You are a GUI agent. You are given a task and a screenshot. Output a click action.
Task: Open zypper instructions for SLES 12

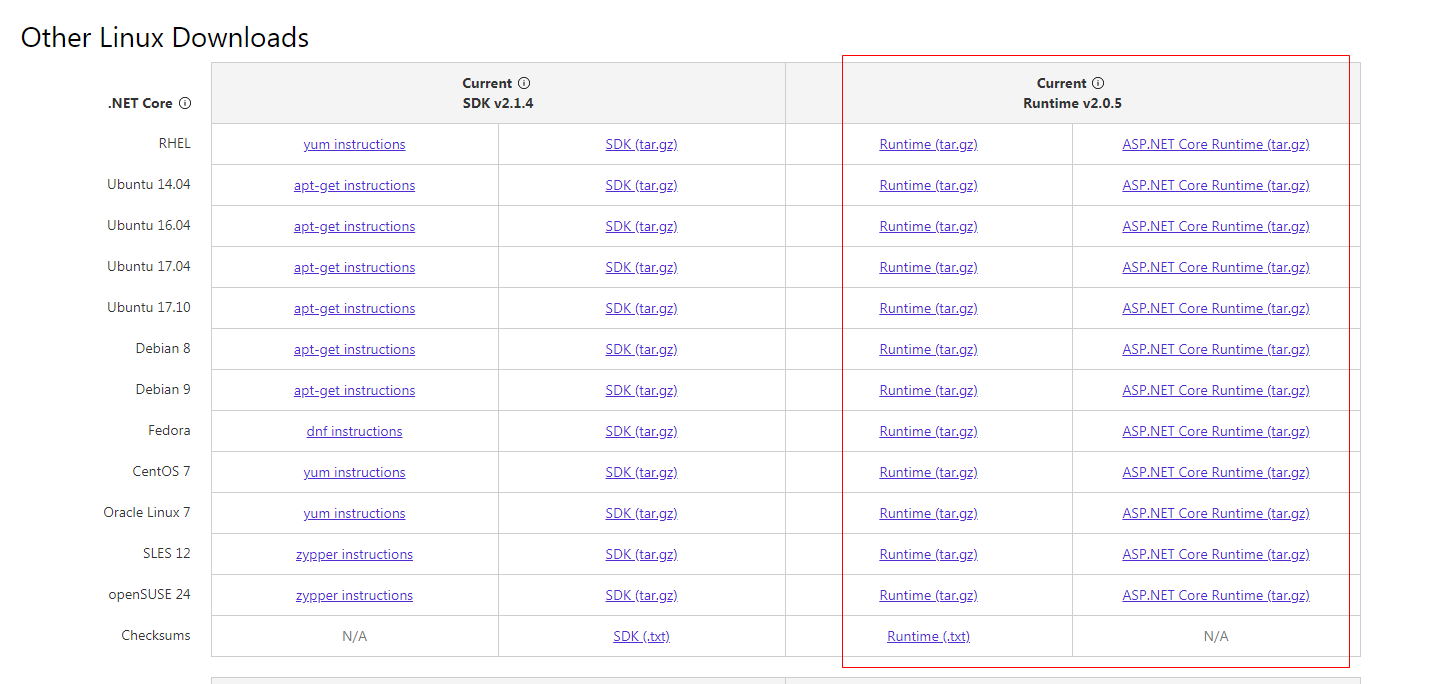[355, 554]
